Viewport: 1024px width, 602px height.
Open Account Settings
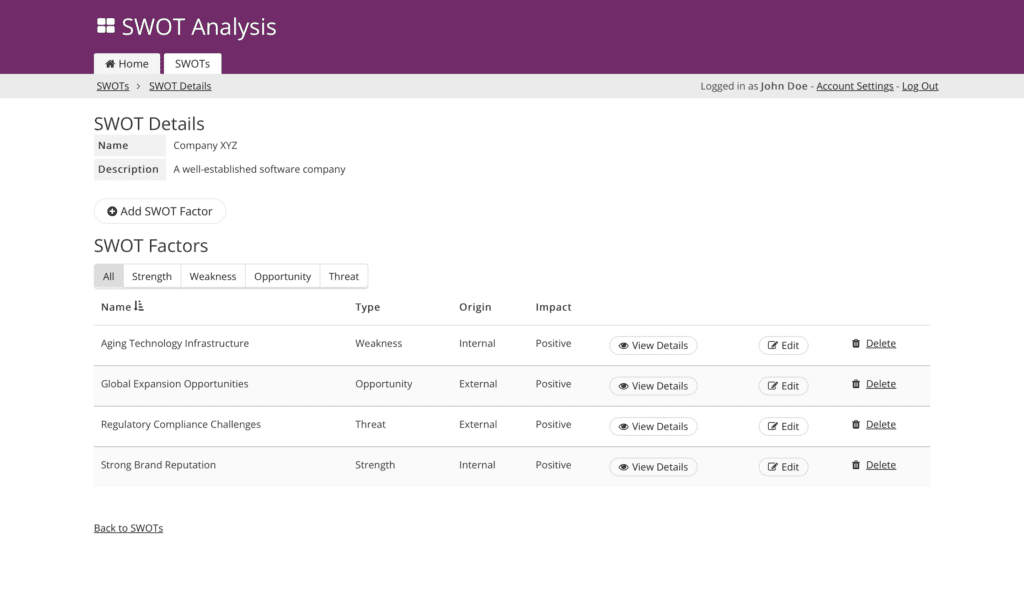click(x=854, y=86)
